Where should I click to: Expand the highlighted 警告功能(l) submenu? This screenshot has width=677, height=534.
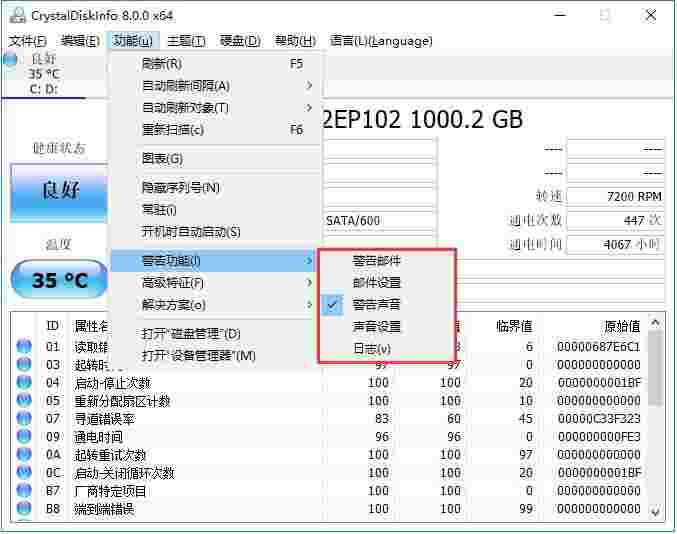click(213, 260)
